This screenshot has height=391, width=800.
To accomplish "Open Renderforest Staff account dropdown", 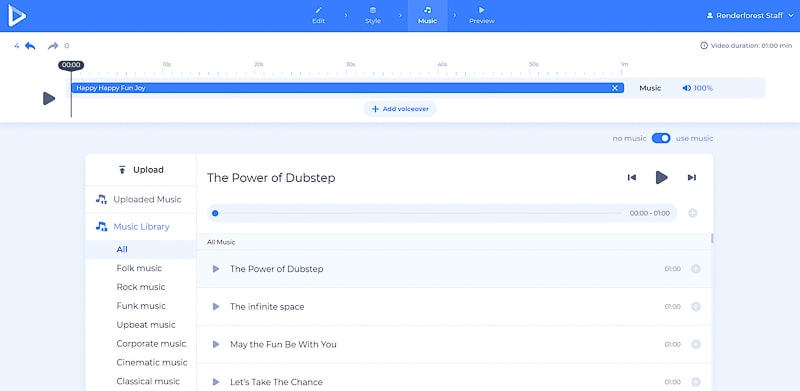I will tap(749, 16).
